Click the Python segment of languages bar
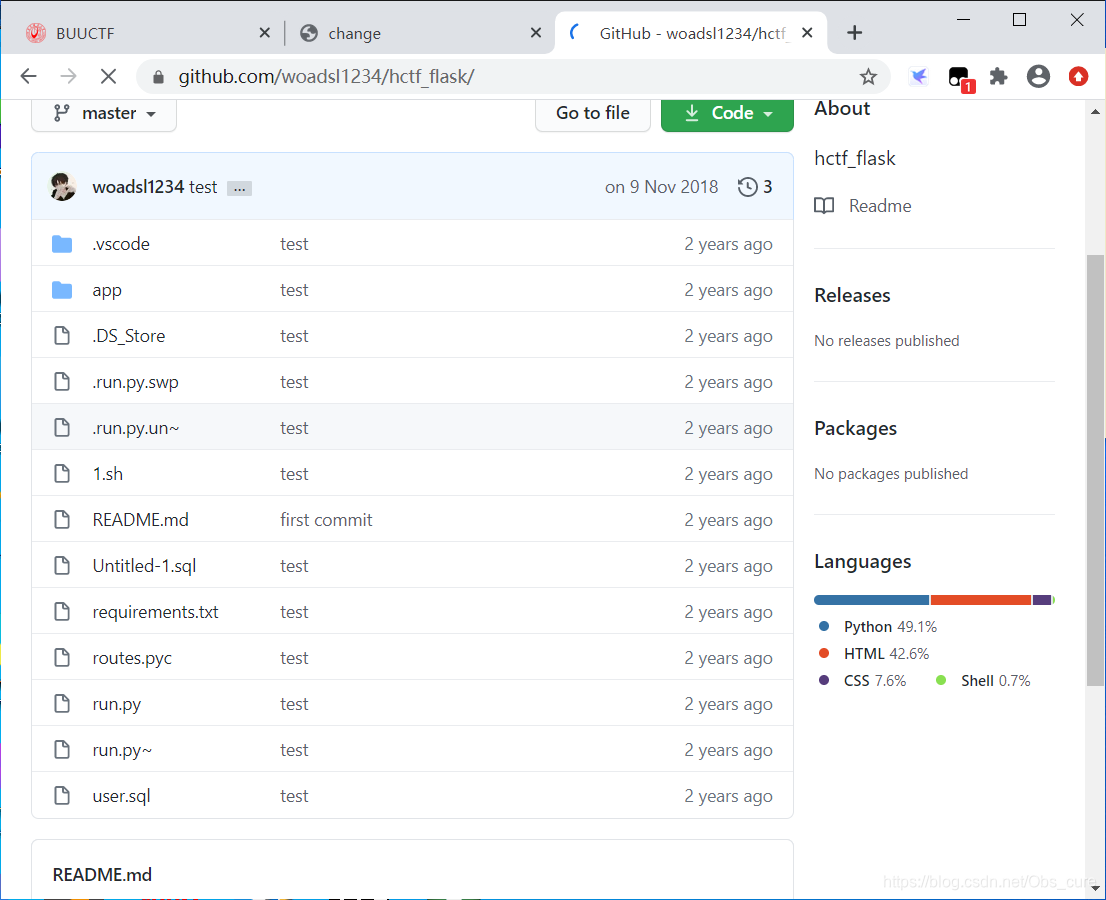 pyautogui.click(x=871, y=600)
